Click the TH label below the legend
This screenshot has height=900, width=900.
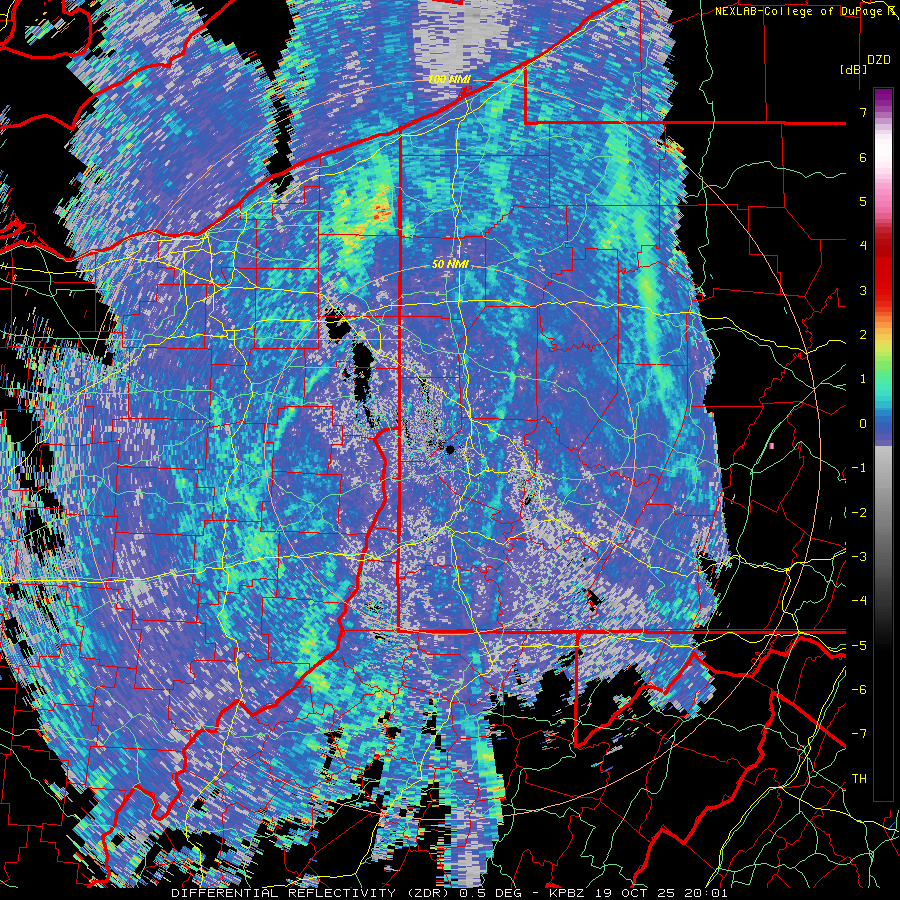coord(859,779)
